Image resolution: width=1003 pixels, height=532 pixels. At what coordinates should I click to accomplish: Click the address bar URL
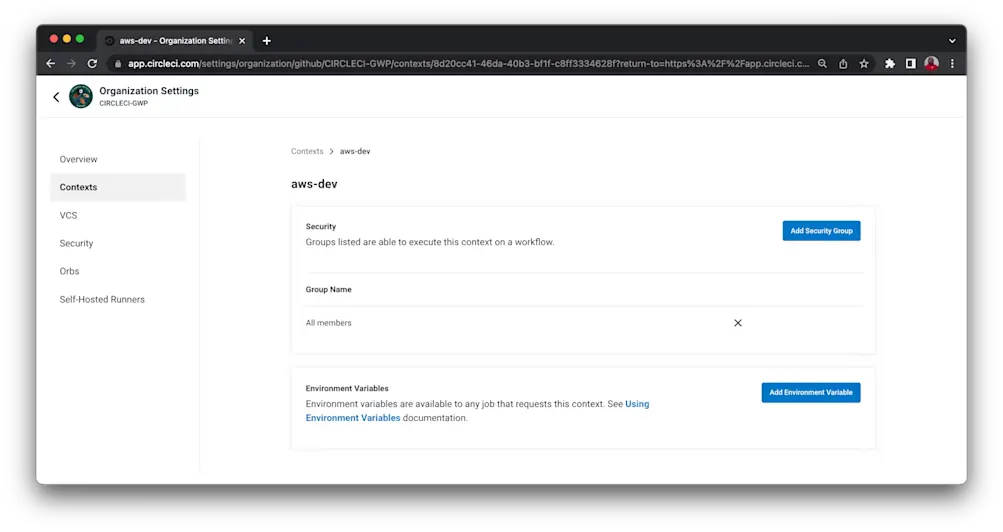point(468,64)
